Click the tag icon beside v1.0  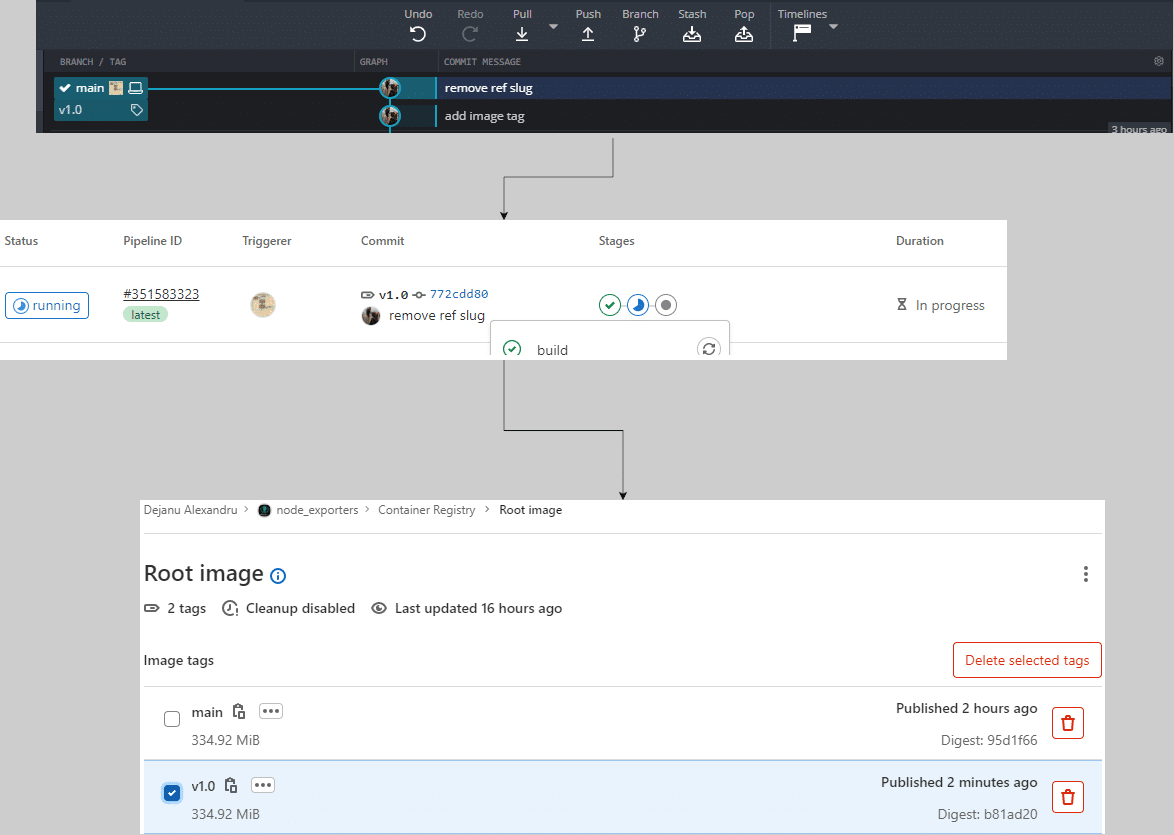pos(136,110)
